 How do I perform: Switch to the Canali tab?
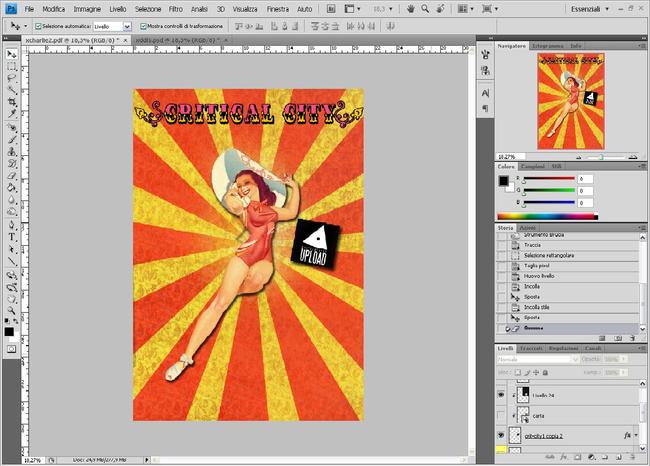pos(593,348)
